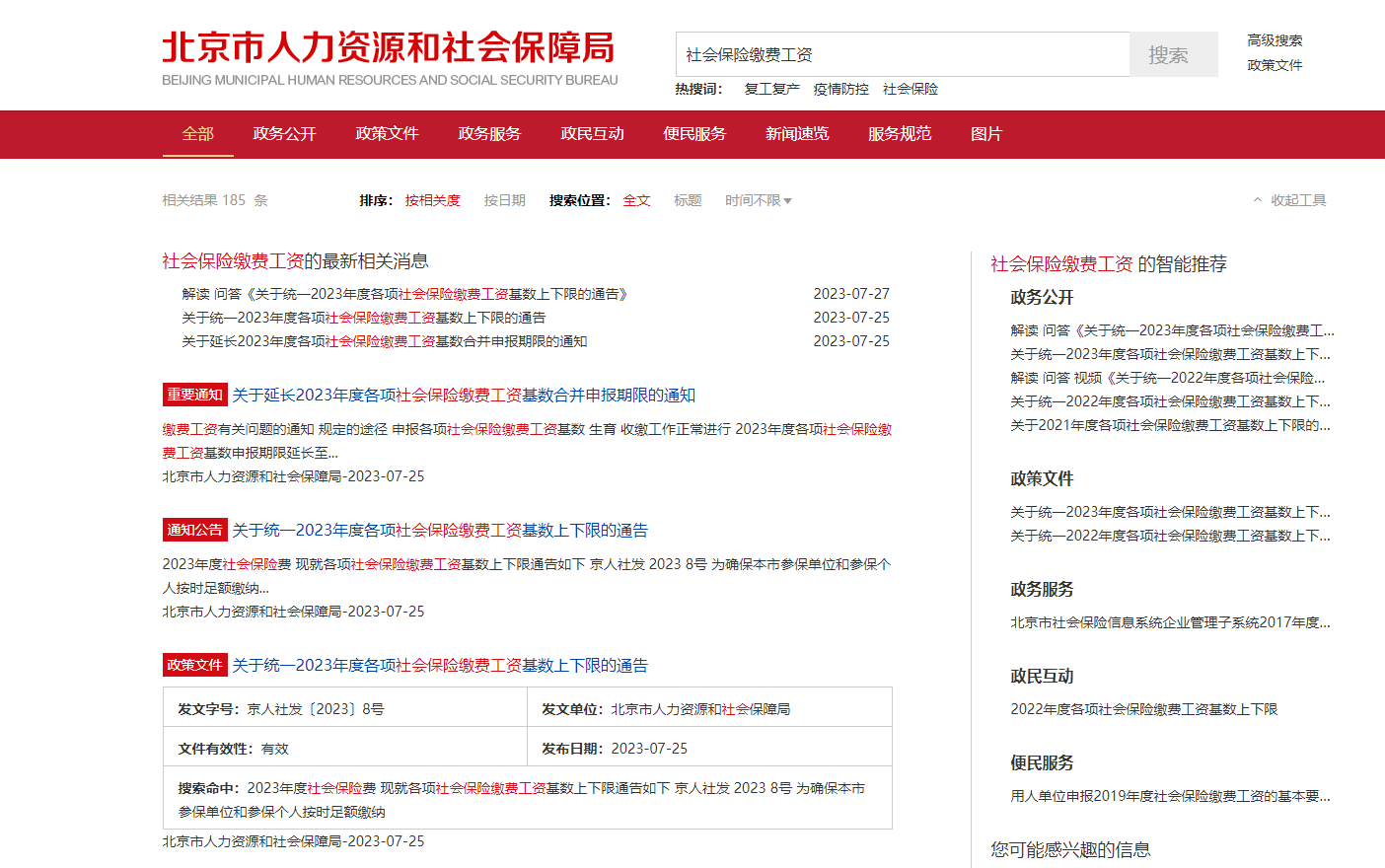Click the 政民互动 heading in recommendations
Viewport: 1385px width, 868px height.
click(x=1042, y=677)
